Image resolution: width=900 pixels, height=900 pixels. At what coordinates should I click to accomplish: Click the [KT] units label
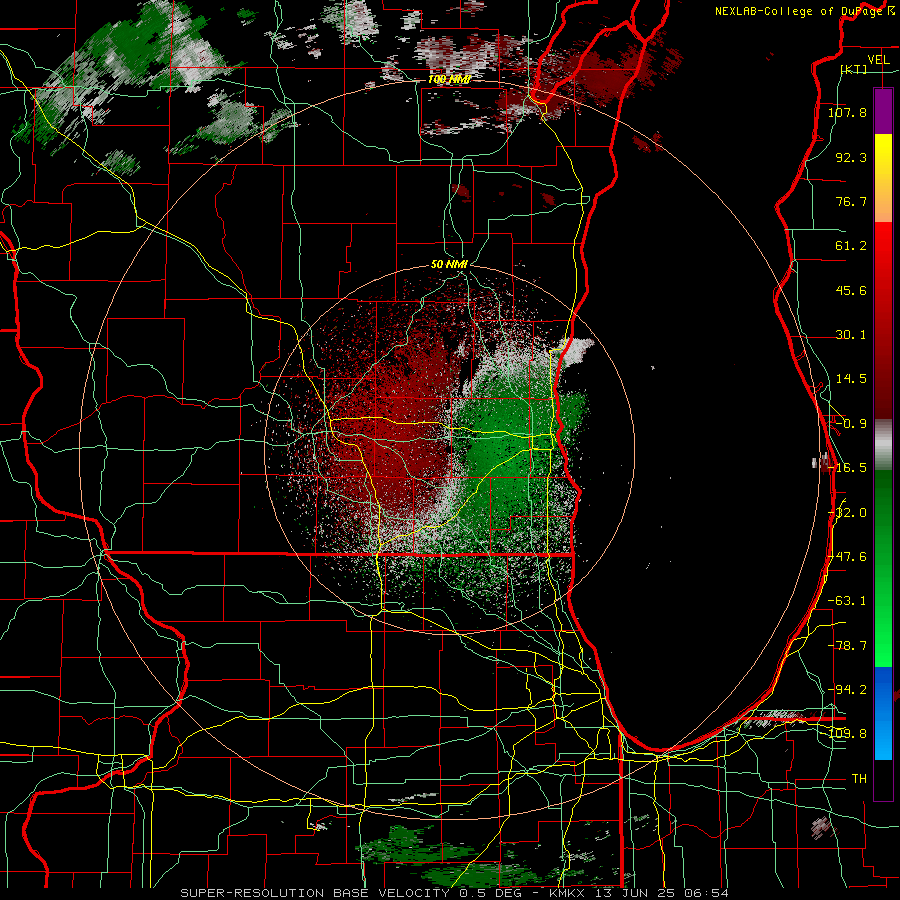(854, 69)
